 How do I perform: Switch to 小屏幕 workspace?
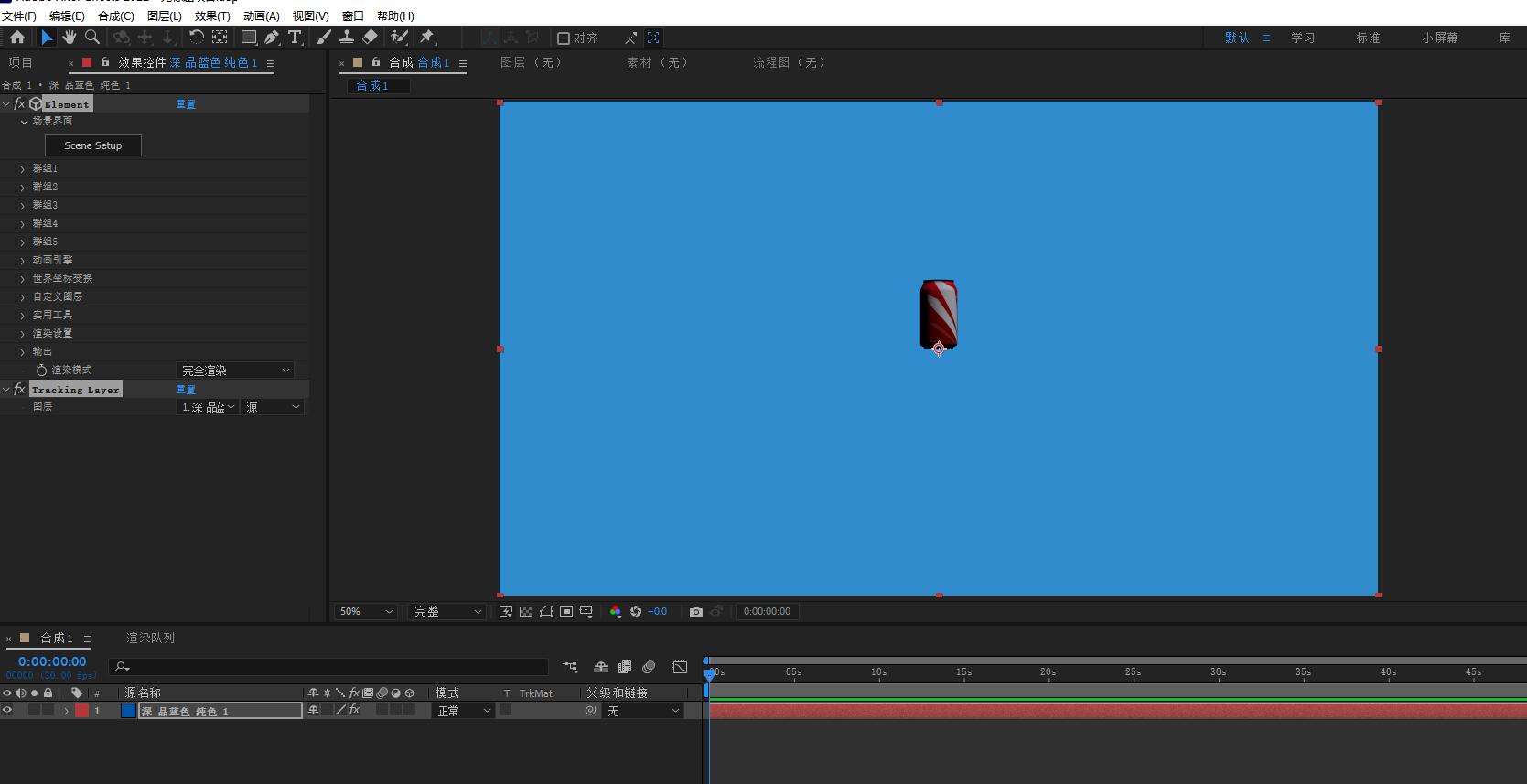pyautogui.click(x=1440, y=38)
